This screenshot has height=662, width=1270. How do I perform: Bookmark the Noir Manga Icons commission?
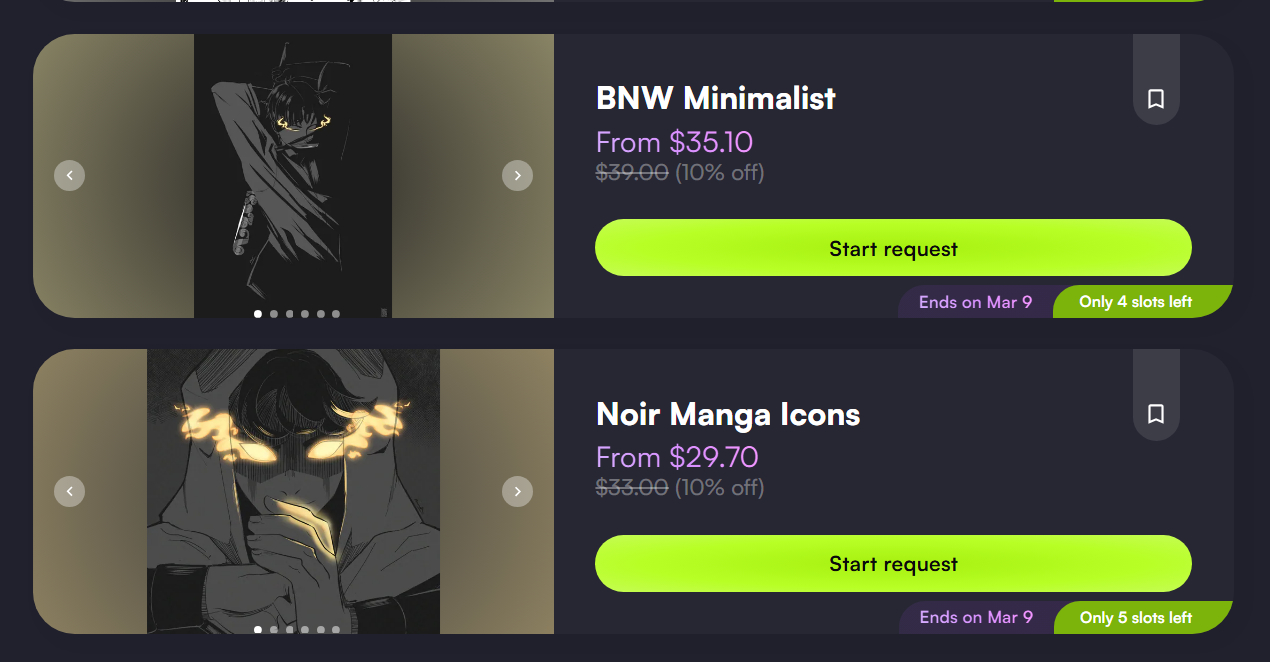click(x=1156, y=414)
